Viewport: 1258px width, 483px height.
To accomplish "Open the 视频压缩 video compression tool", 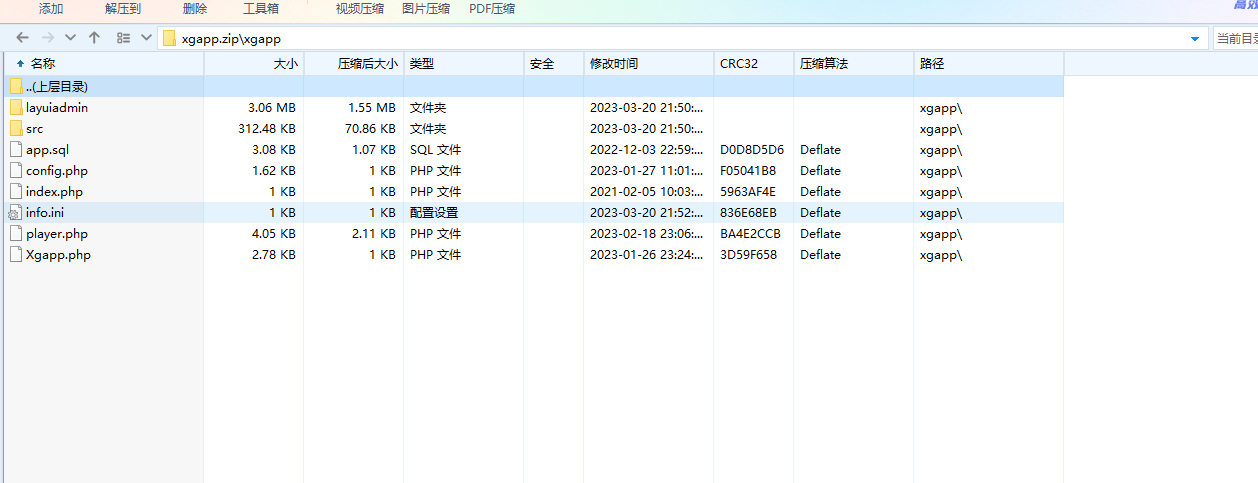I will point(360,9).
